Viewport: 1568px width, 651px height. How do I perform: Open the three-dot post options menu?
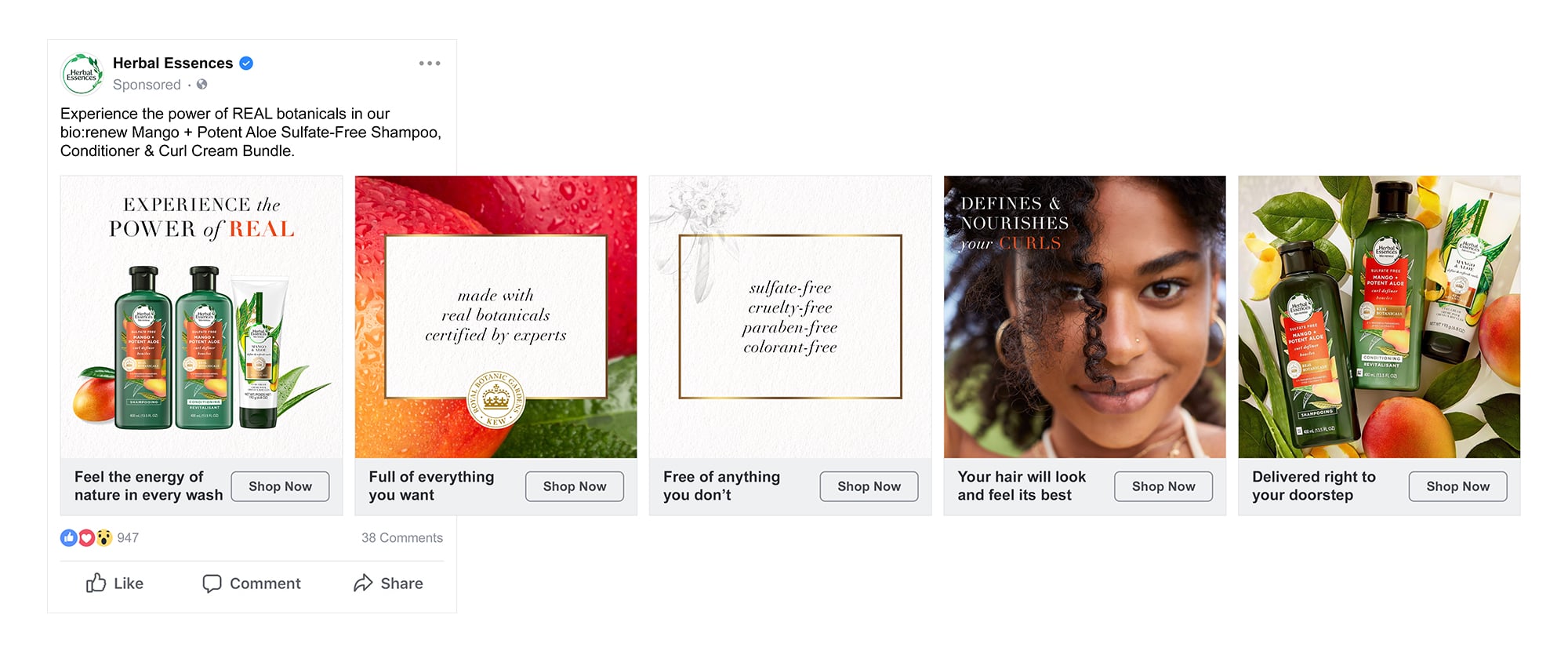pyautogui.click(x=430, y=64)
